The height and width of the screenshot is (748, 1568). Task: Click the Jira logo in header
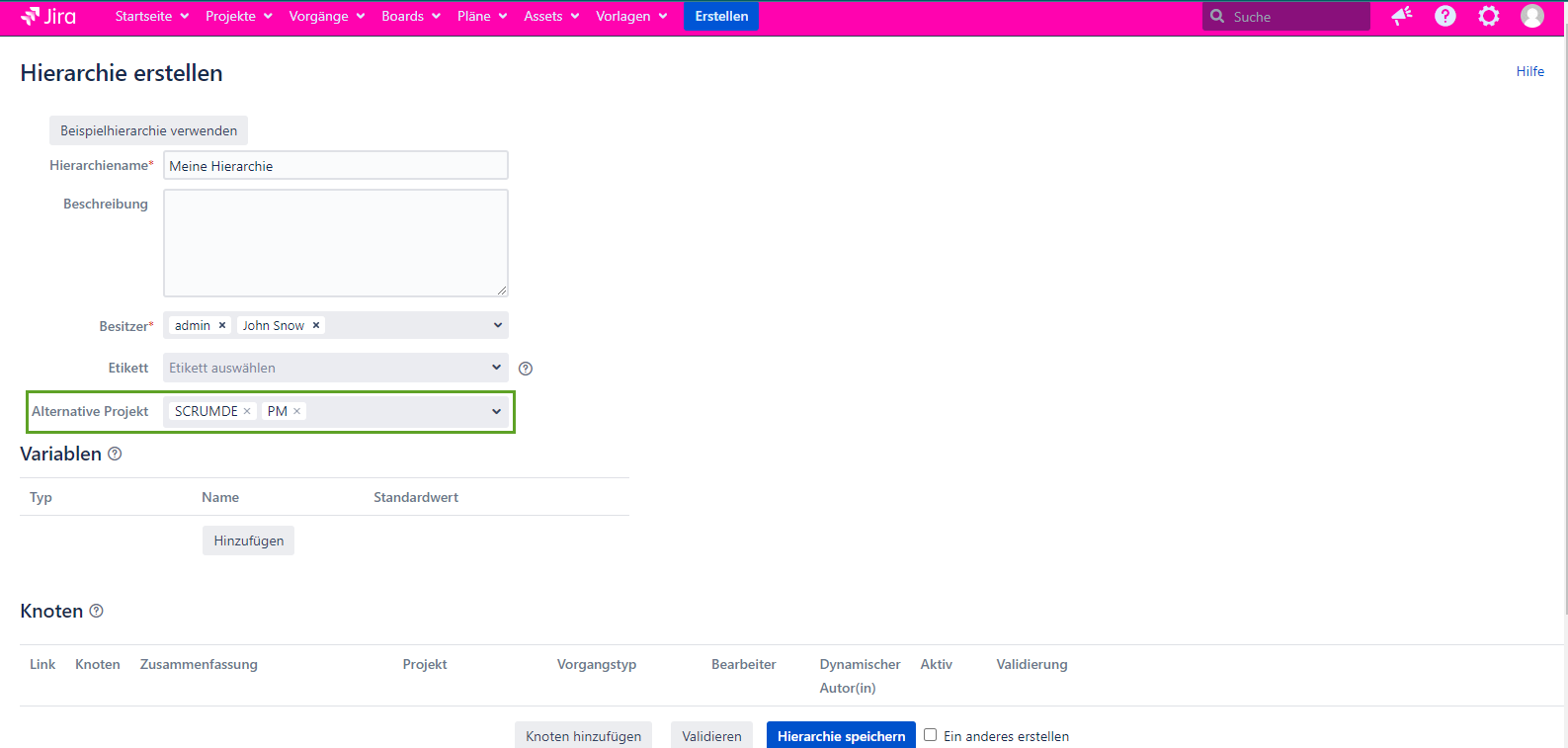pyautogui.click(x=48, y=16)
